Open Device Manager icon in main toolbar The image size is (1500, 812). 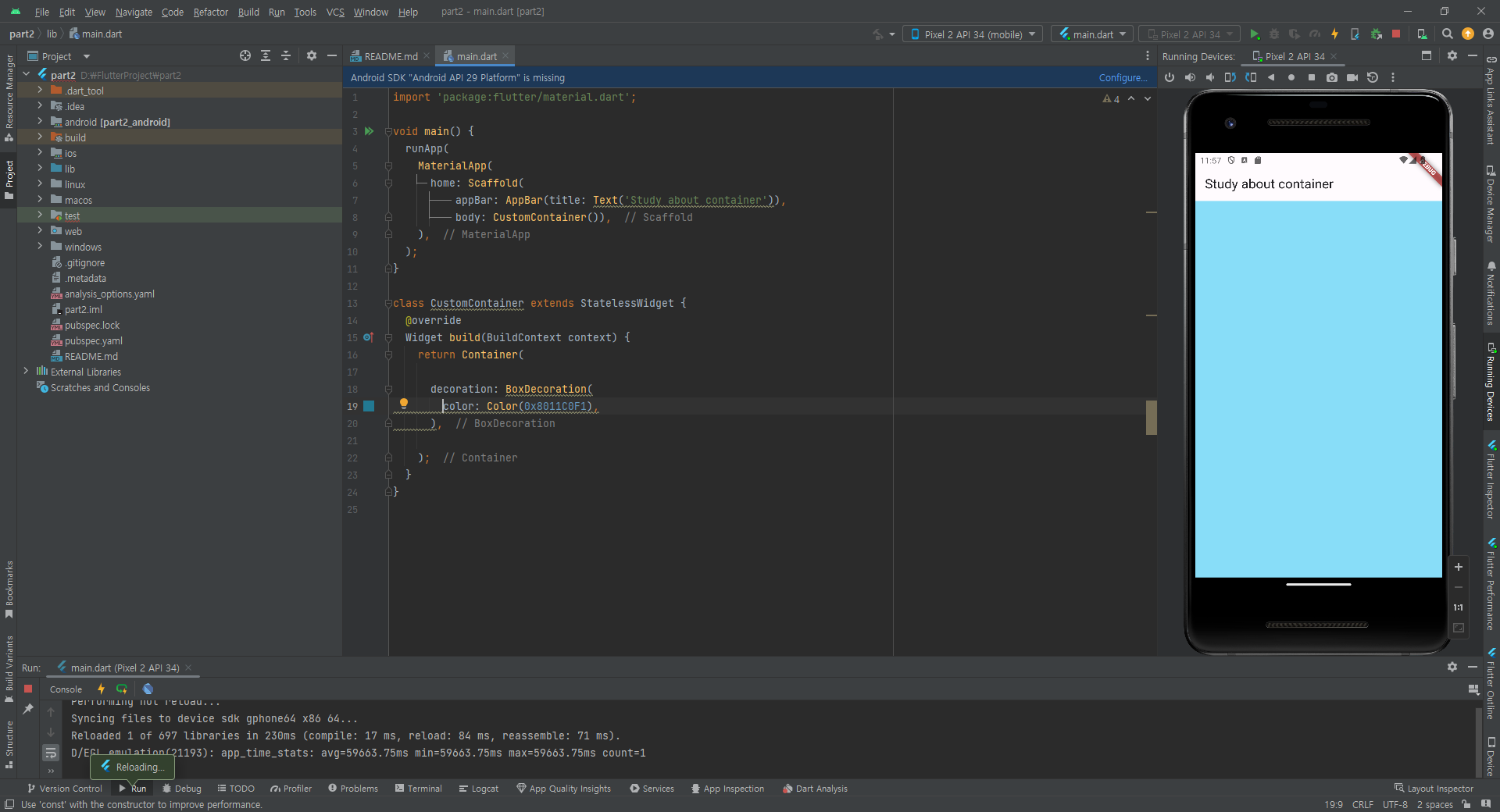click(1422, 34)
